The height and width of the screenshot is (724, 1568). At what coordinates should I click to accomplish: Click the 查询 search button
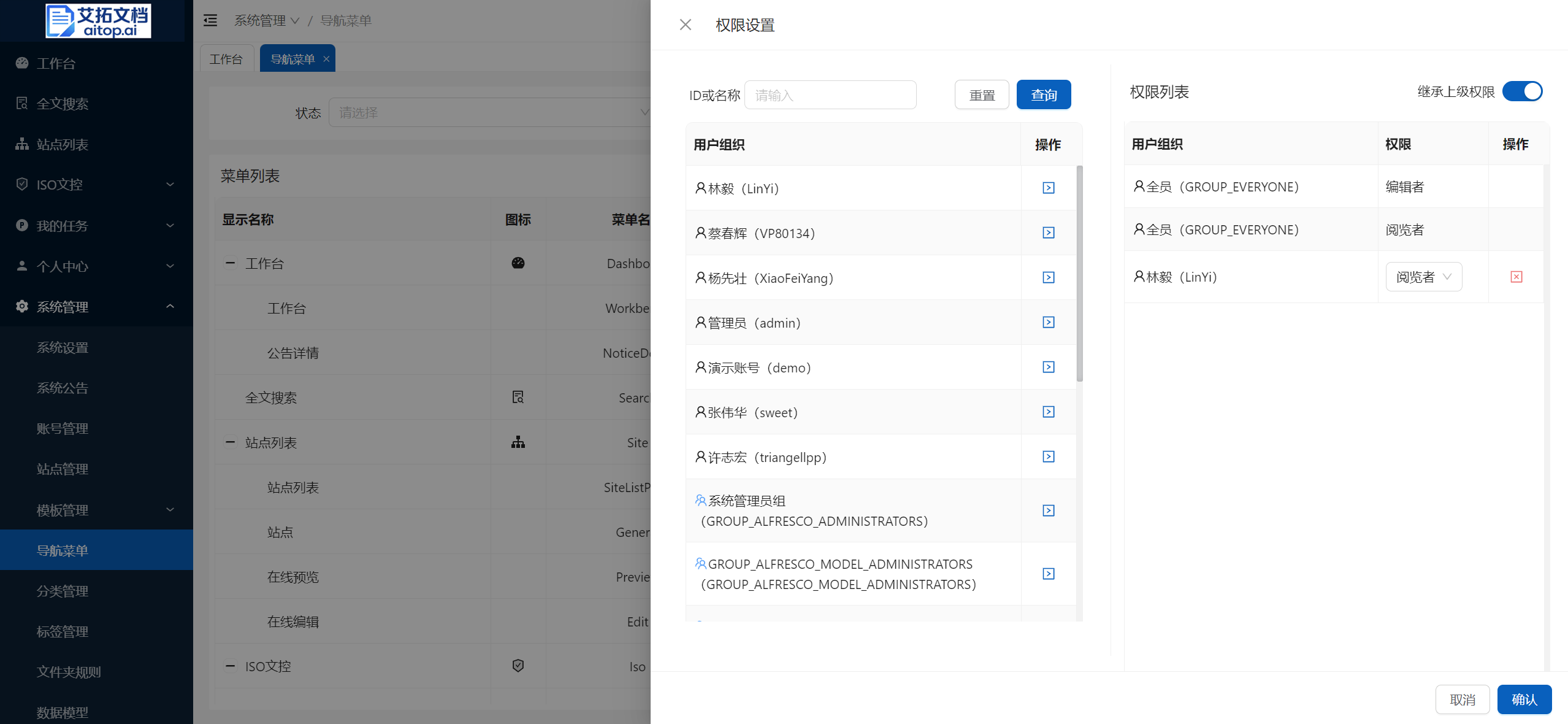(1043, 95)
